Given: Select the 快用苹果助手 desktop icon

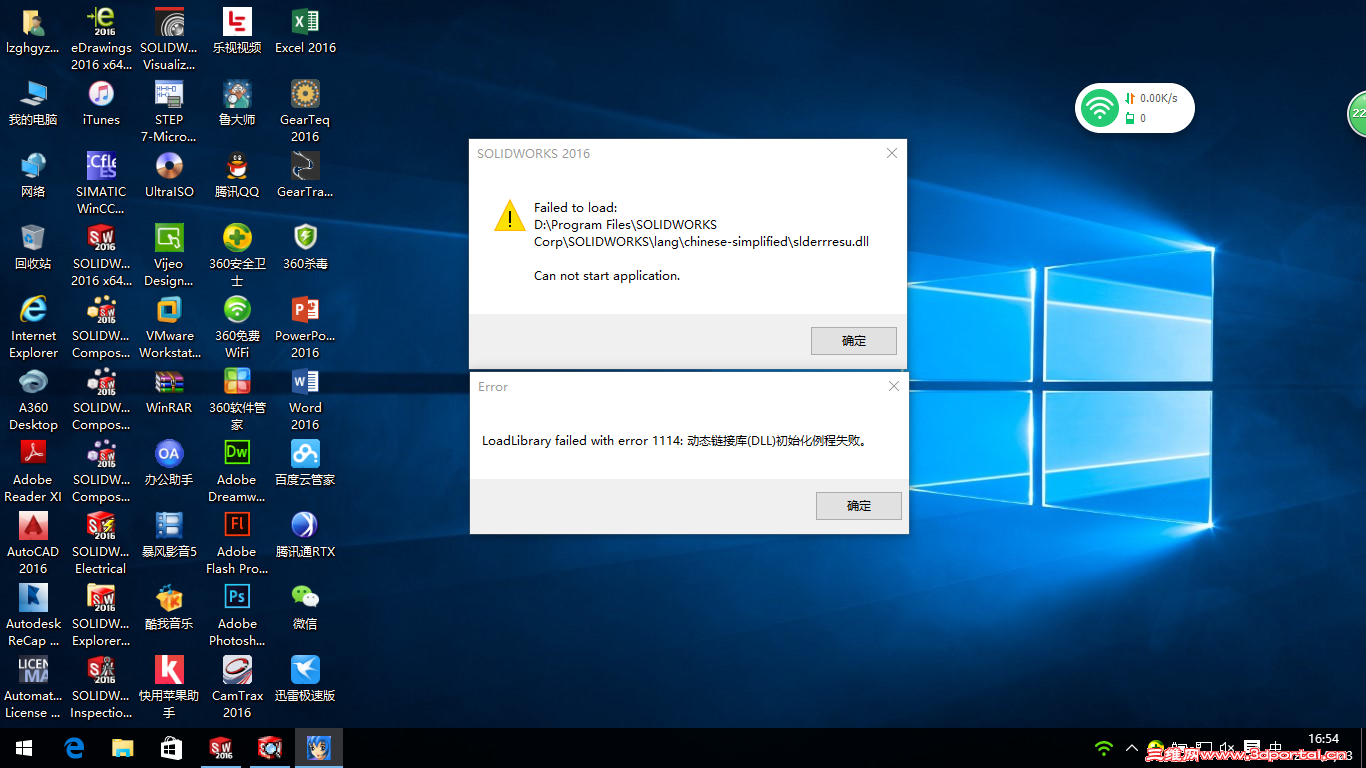Looking at the screenshot, I should [x=169, y=687].
